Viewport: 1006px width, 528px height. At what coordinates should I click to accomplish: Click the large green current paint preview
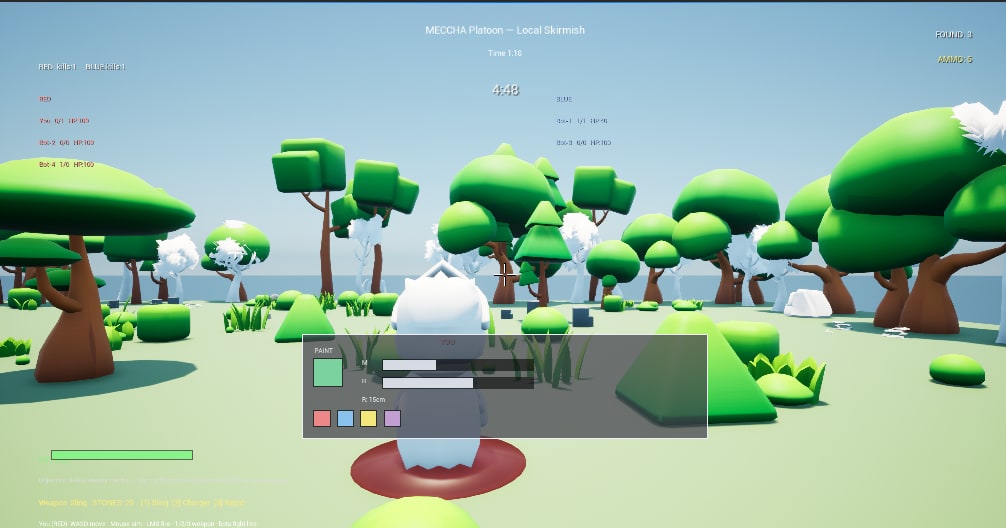328,373
